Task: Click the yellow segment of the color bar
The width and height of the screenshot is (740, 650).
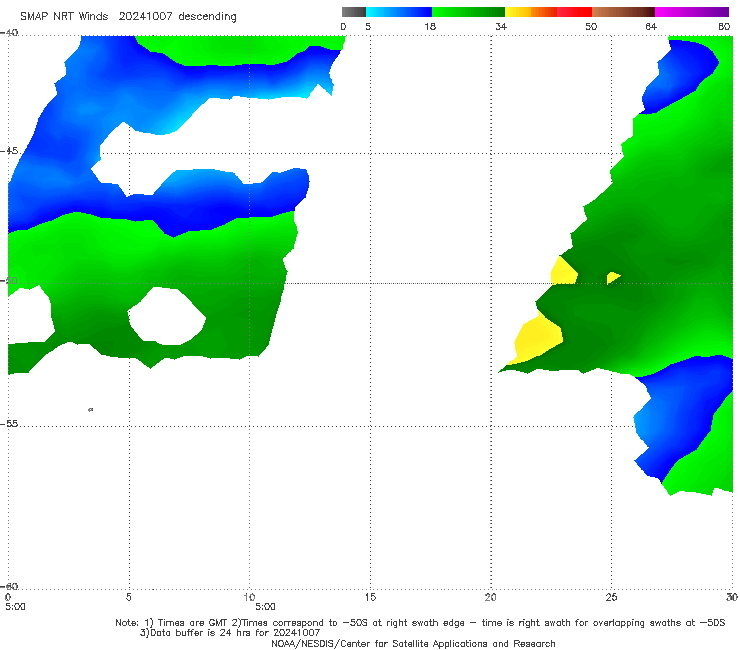Action: (x=518, y=12)
